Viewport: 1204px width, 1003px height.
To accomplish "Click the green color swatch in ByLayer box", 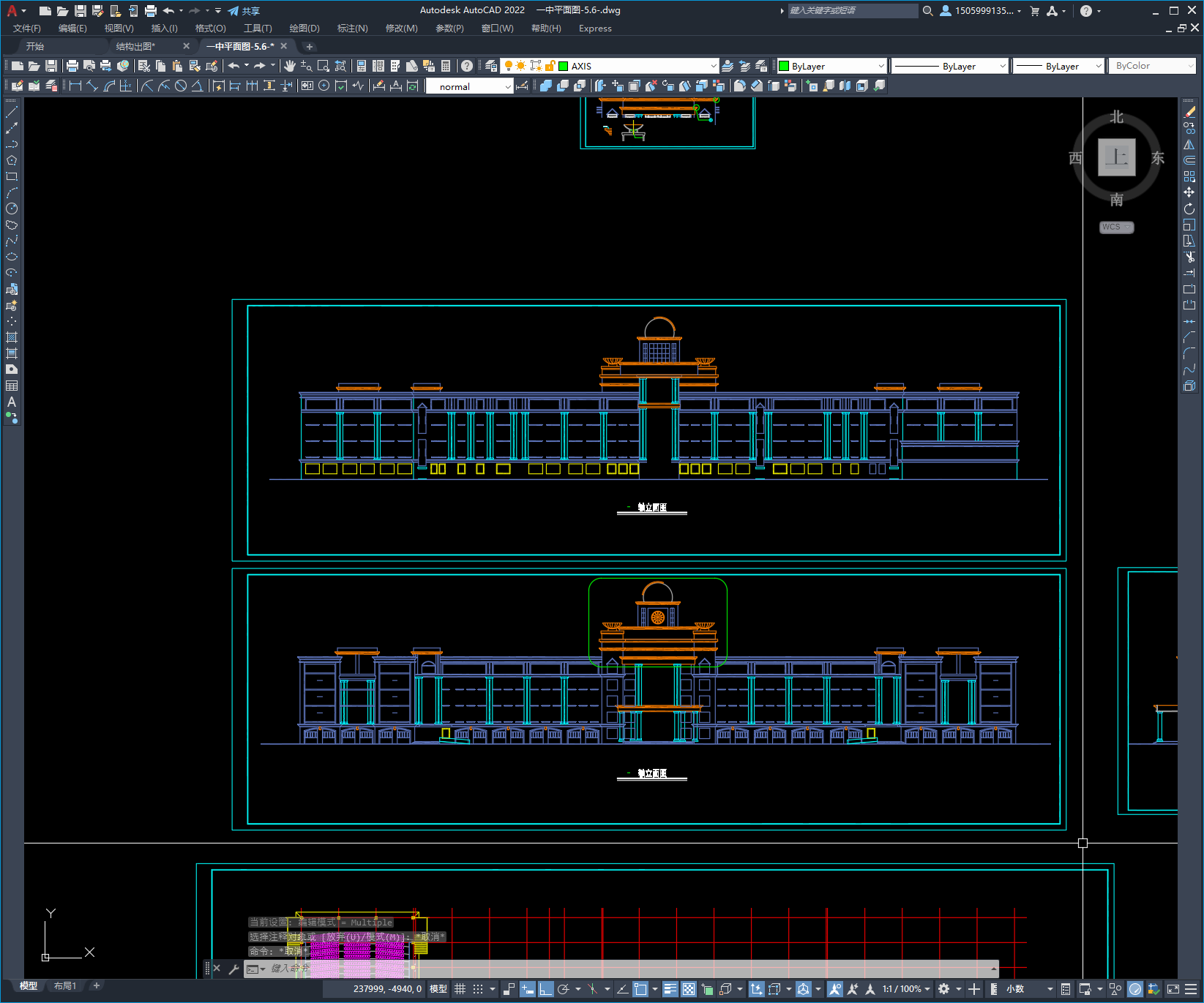I will pos(784,66).
